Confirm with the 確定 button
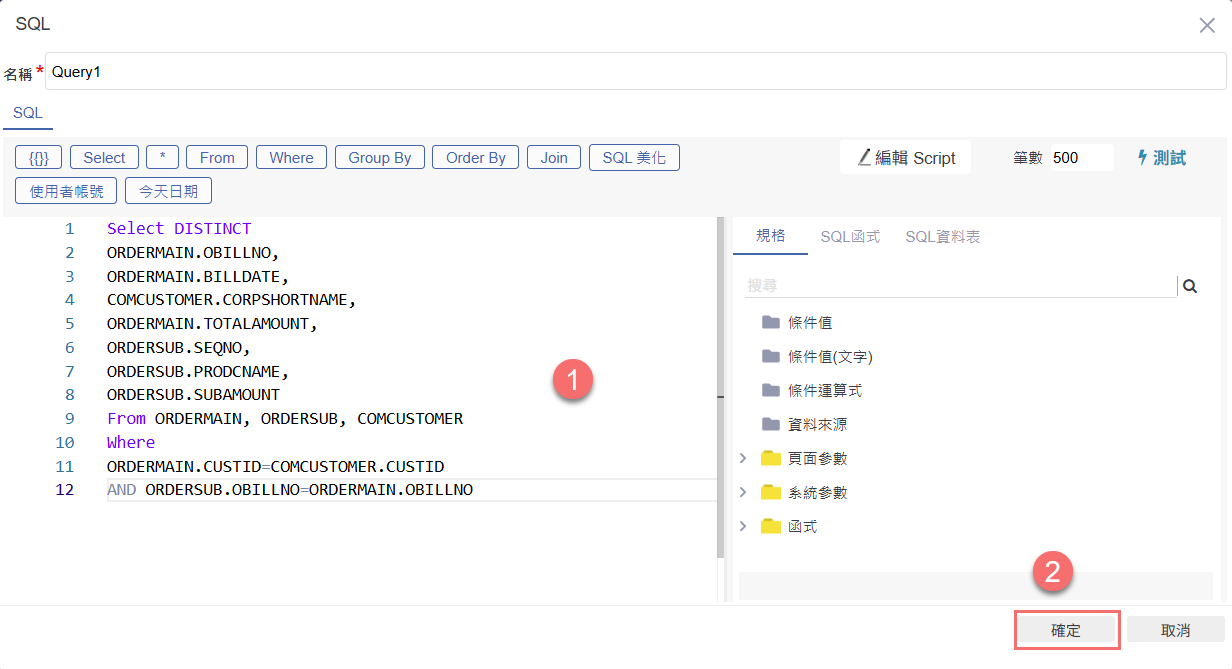Image resolution: width=1232 pixels, height=669 pixels. pyautogui.click(x=1066, y=631)
